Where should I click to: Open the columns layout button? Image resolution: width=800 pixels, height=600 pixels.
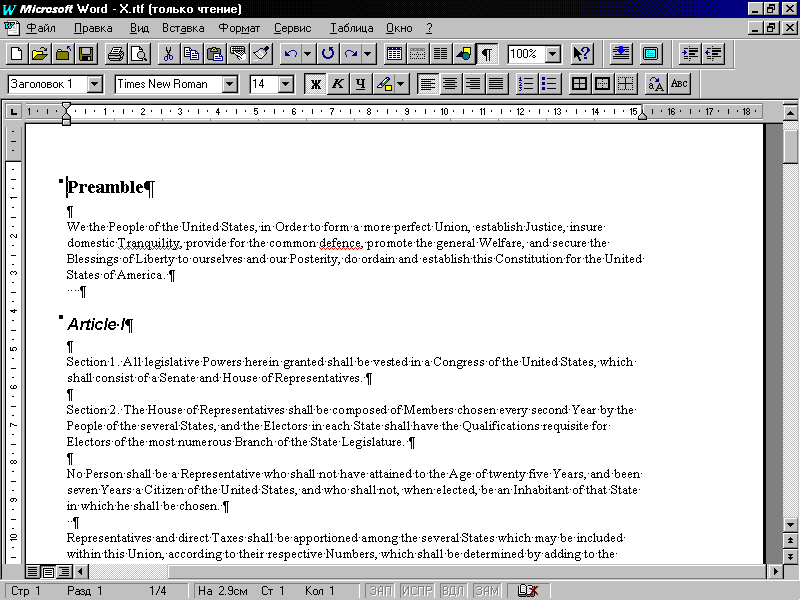440,54
